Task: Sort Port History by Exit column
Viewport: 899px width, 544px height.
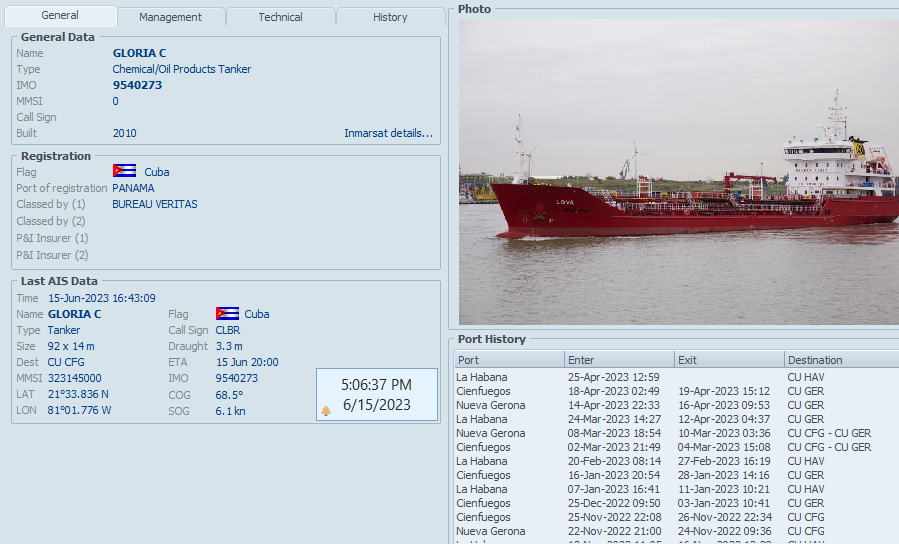Action: point(729,360)
